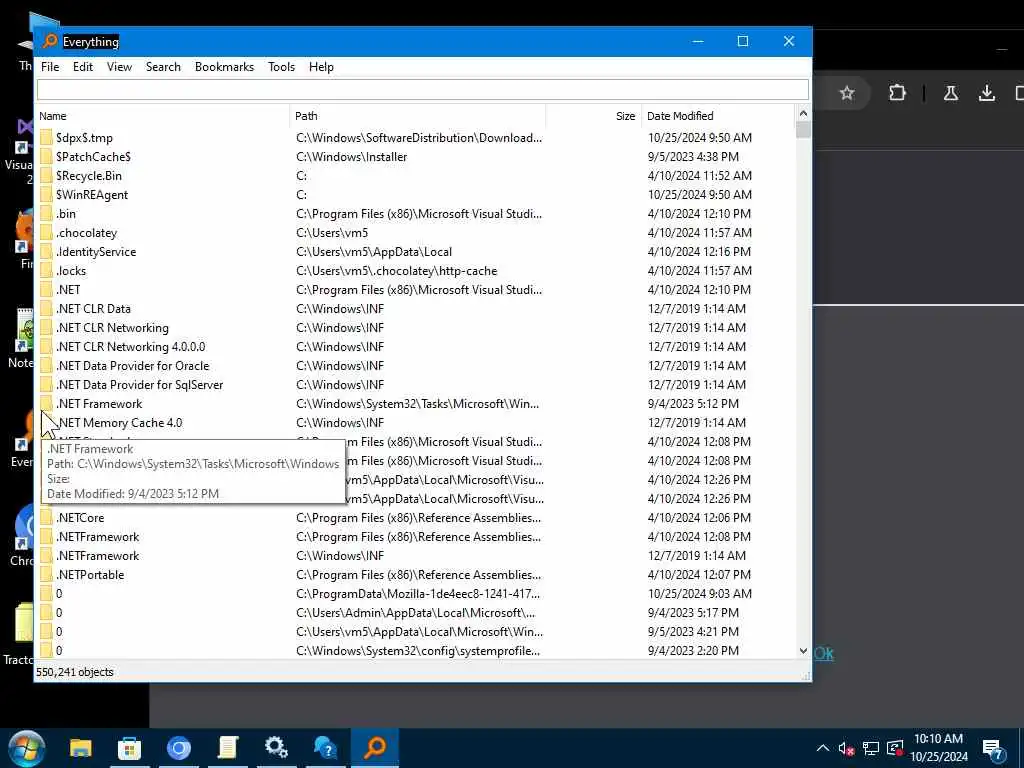Click path 'C:\Windows\System32\config\systemprofile...'
Image resolution: width=1024 pixels, height=768 pixels.
[x=418, y=650]
